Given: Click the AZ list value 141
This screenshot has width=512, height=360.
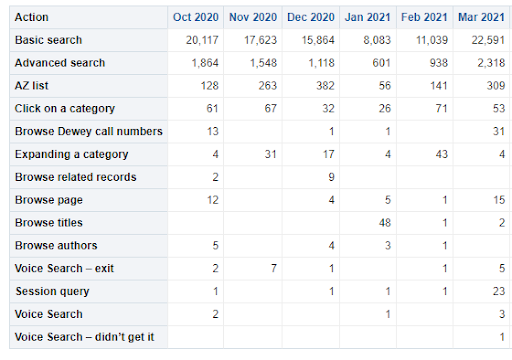Looking at the screenshot, I should coord(439,86).
